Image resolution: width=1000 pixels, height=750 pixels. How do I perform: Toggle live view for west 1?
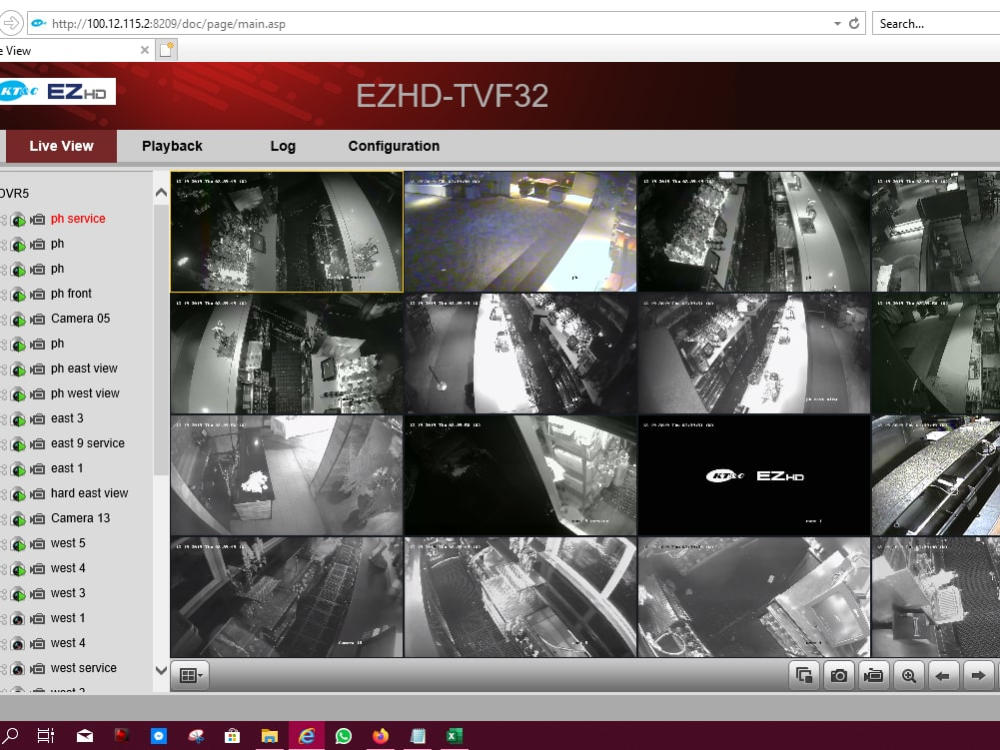coord(18,619)
